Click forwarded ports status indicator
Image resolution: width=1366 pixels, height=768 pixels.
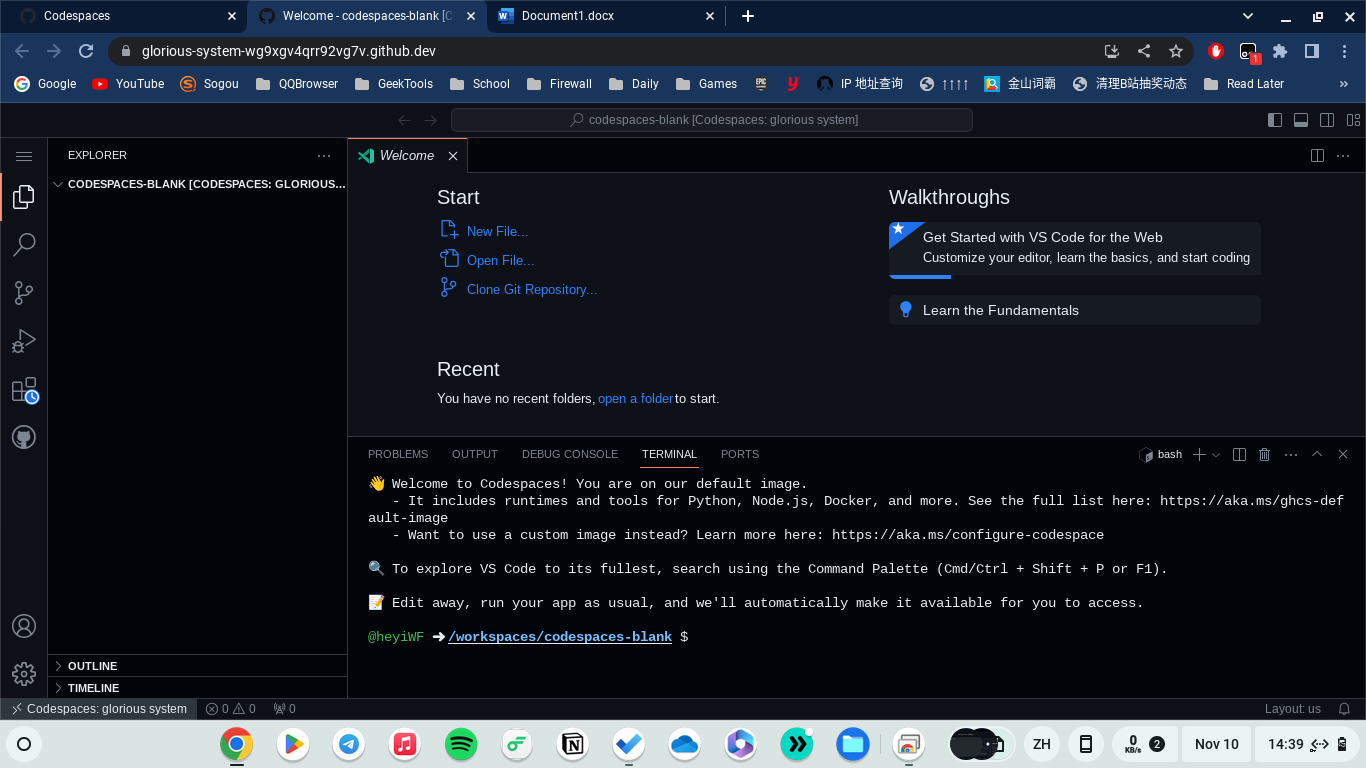[285, 709]
